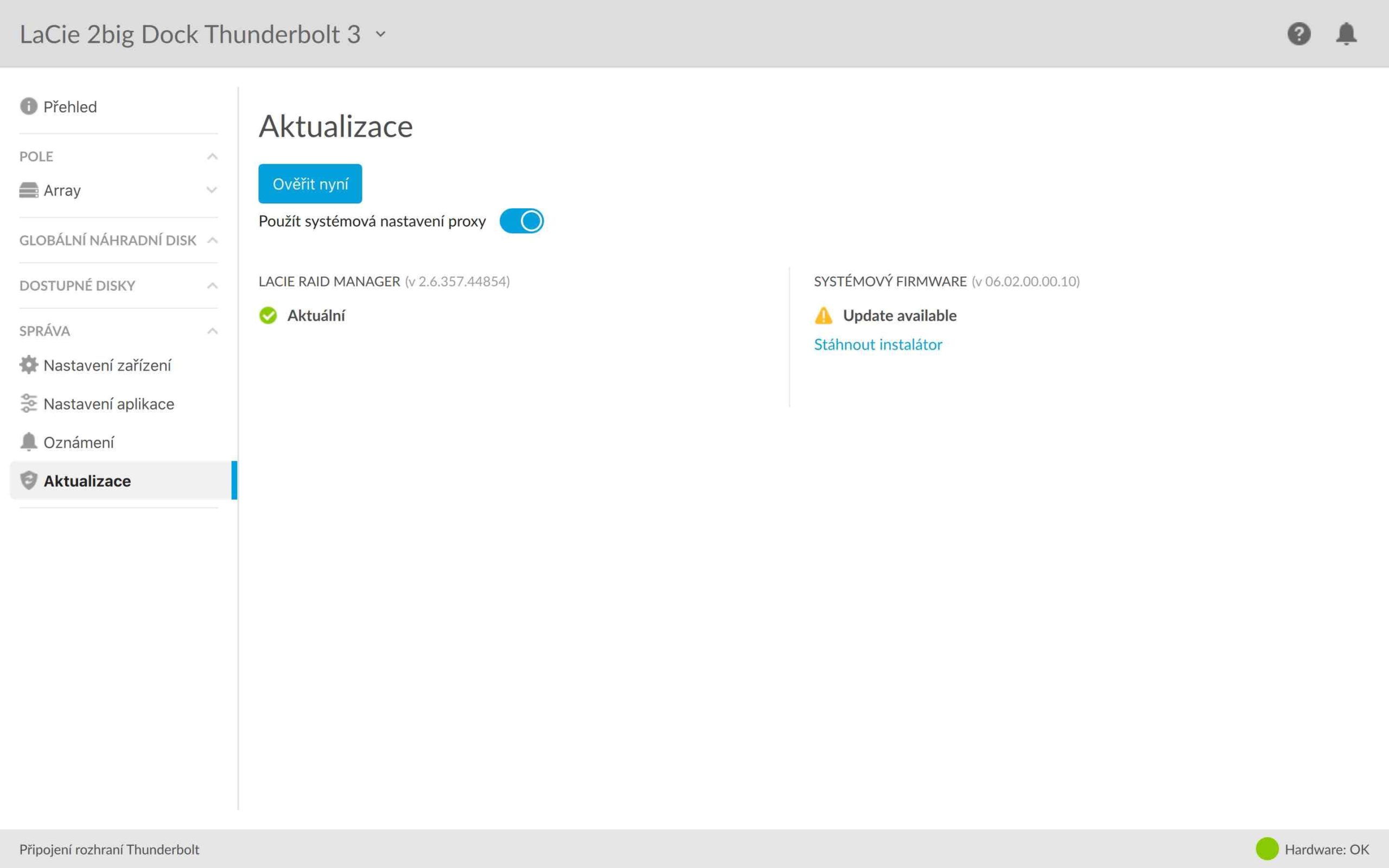Select the Přehled menu entry
This screenshot has width=1389, height=868.
click(70, 107)
